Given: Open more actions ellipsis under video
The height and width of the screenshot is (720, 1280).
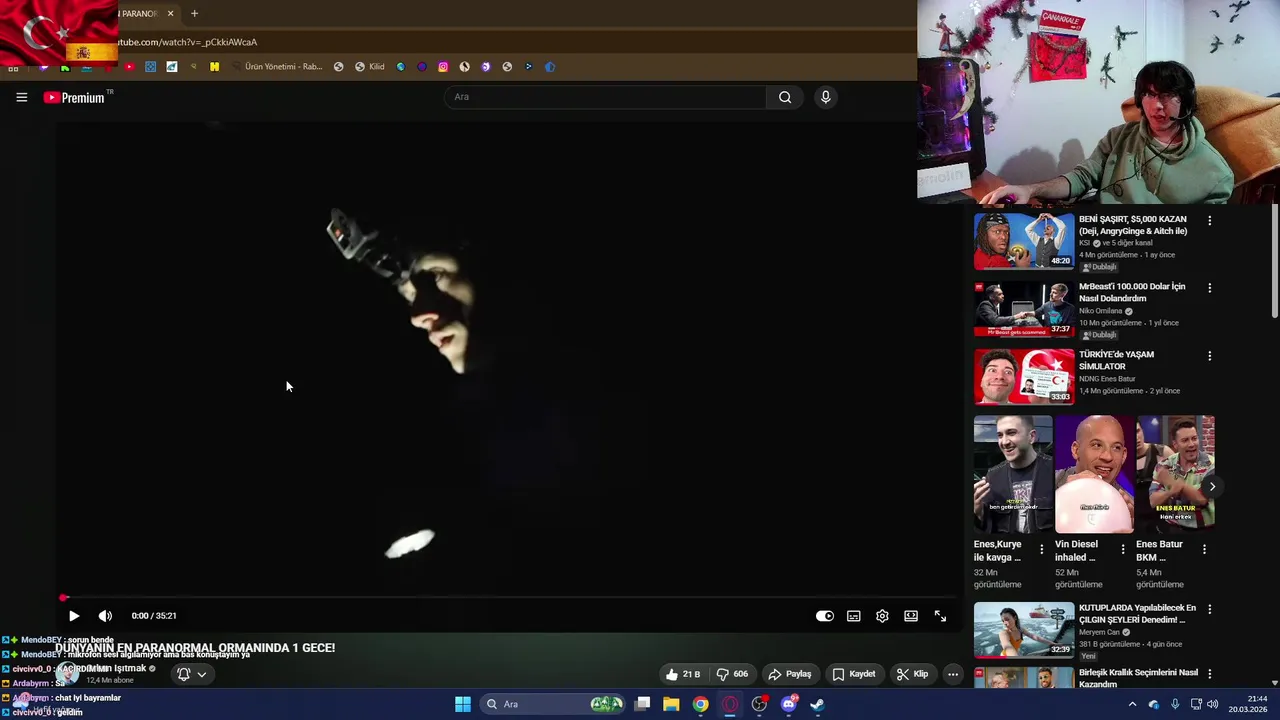Looking at the screenshot, I should click(953, 674).
